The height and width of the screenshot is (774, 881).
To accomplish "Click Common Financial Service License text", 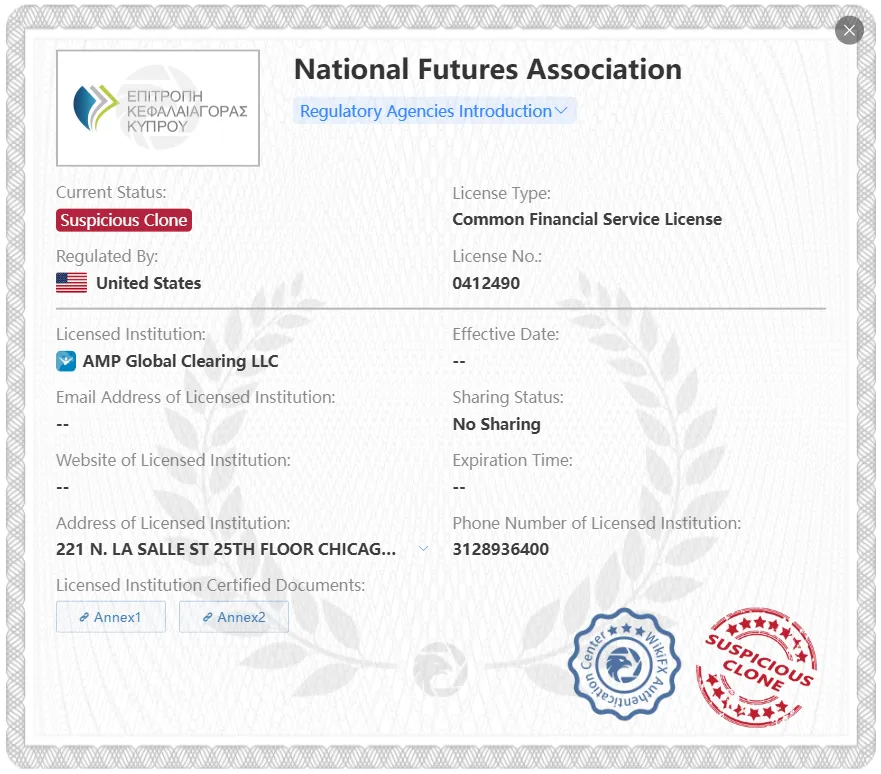I will [x=587, y=219].
